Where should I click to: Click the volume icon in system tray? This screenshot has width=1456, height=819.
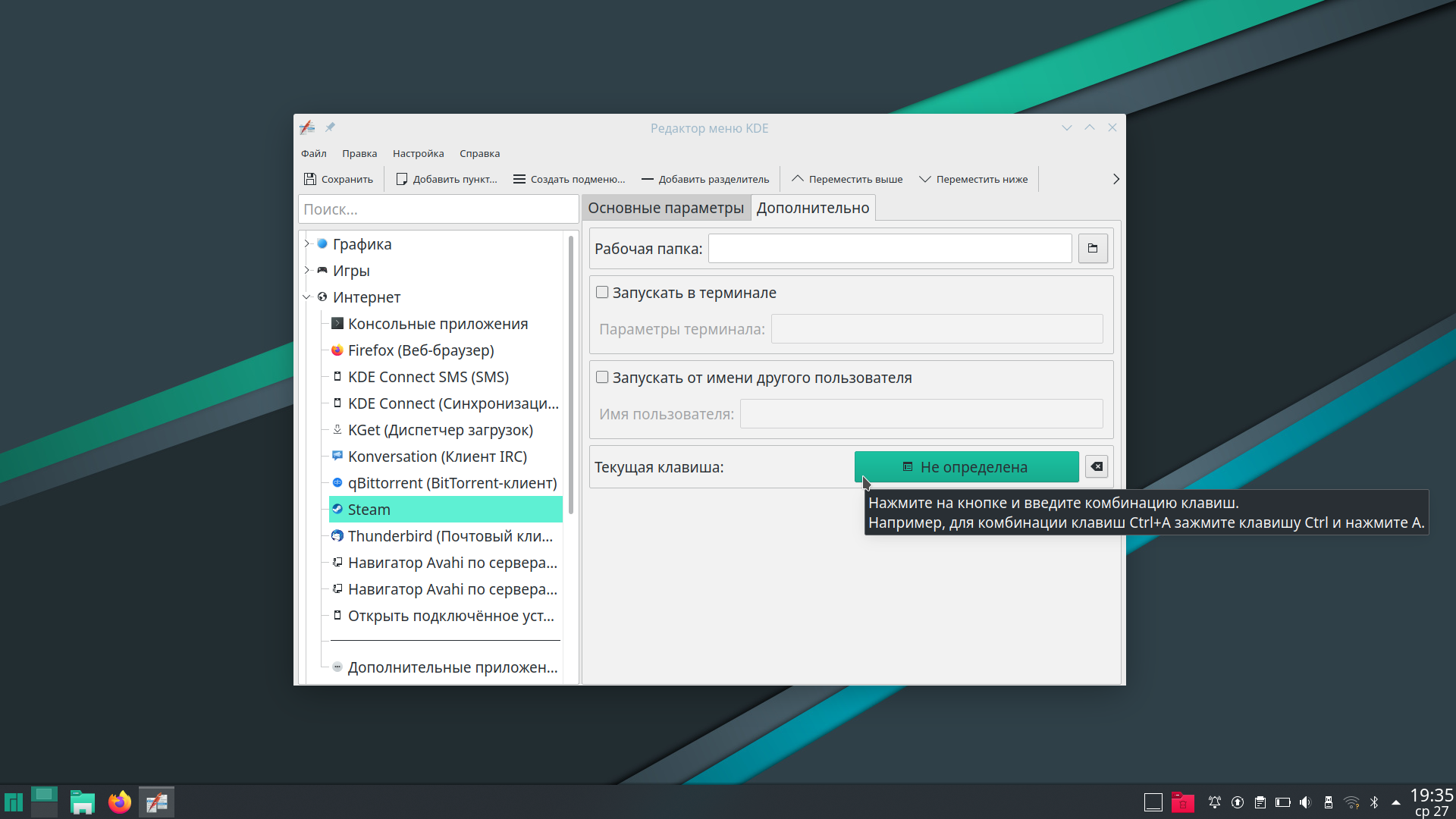[x=1305, y=802]
